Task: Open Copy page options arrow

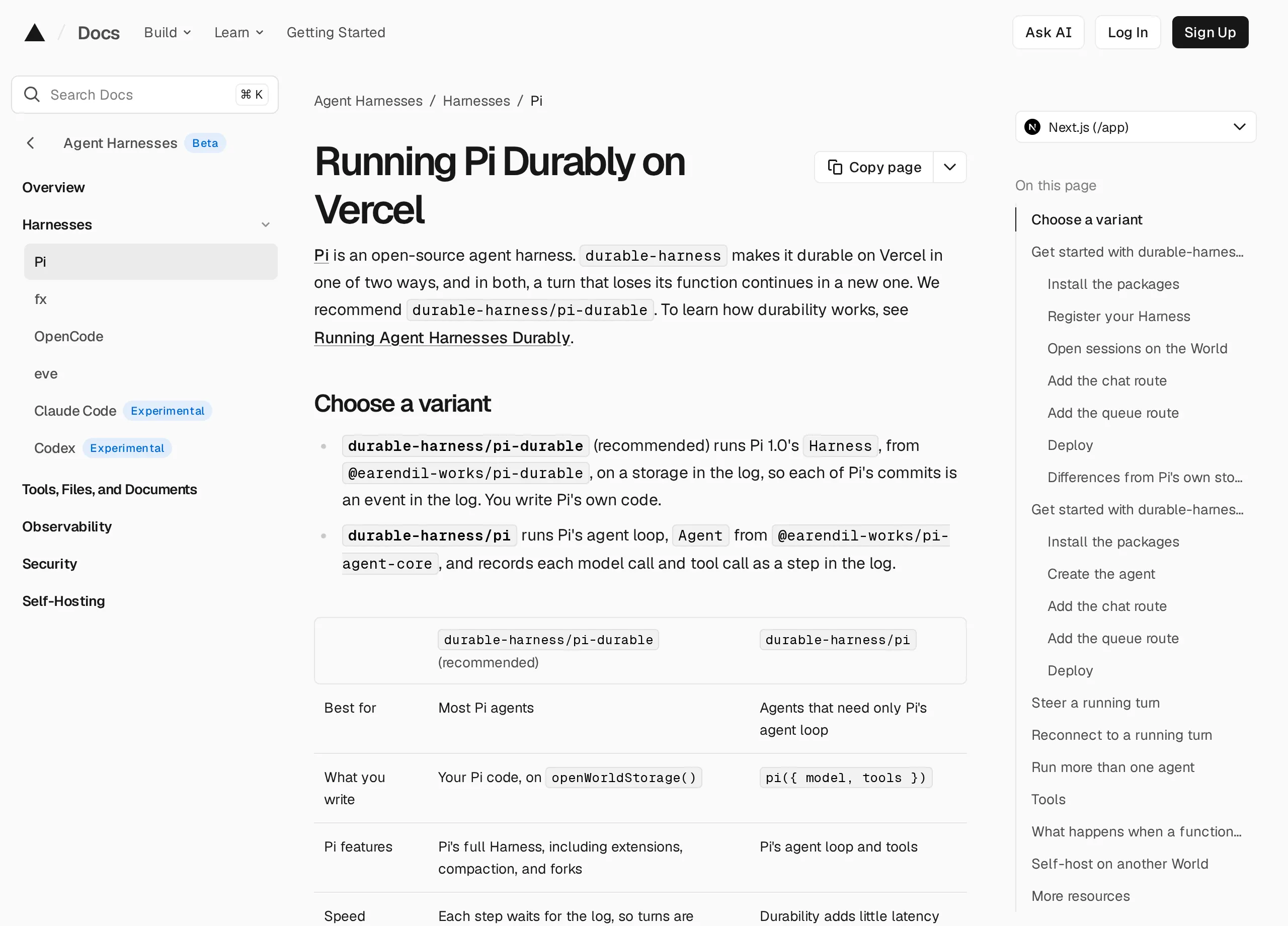Action: point(949,167)
